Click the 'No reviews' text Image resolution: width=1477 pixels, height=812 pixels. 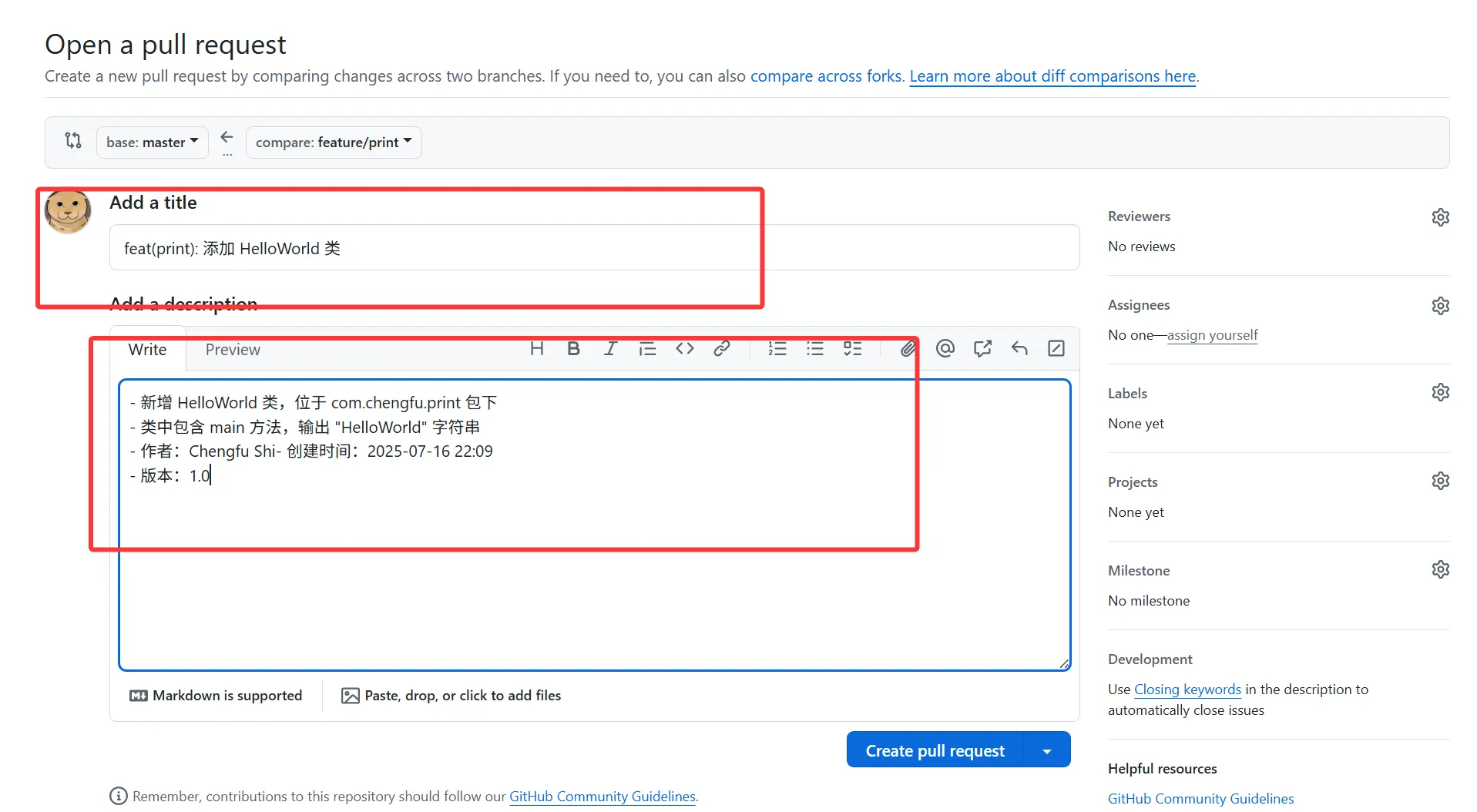pos(1141,247)
